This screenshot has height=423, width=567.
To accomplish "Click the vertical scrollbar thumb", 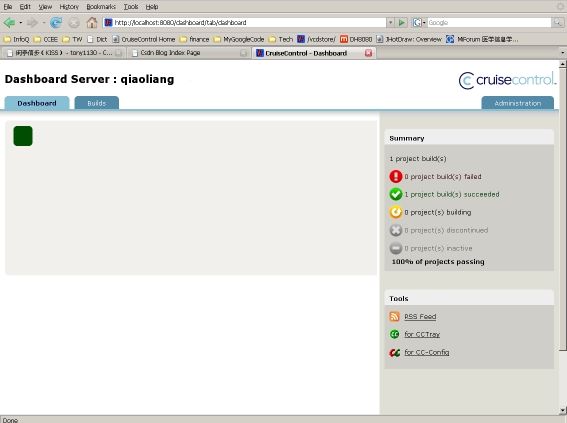I will (563, 209).
